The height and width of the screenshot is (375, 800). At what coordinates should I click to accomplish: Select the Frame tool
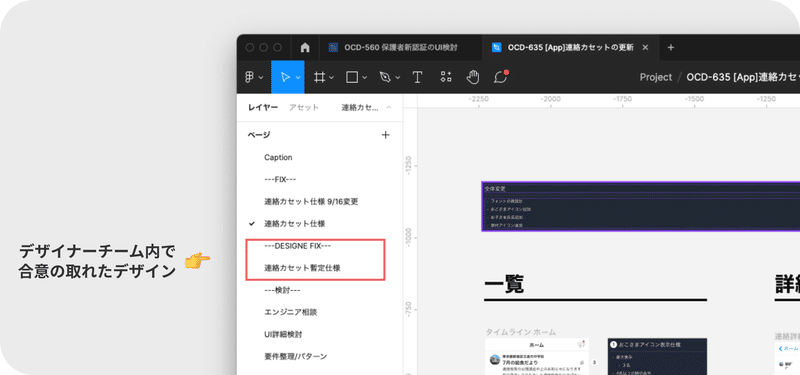pyautogui.click(x=319, y=77)
